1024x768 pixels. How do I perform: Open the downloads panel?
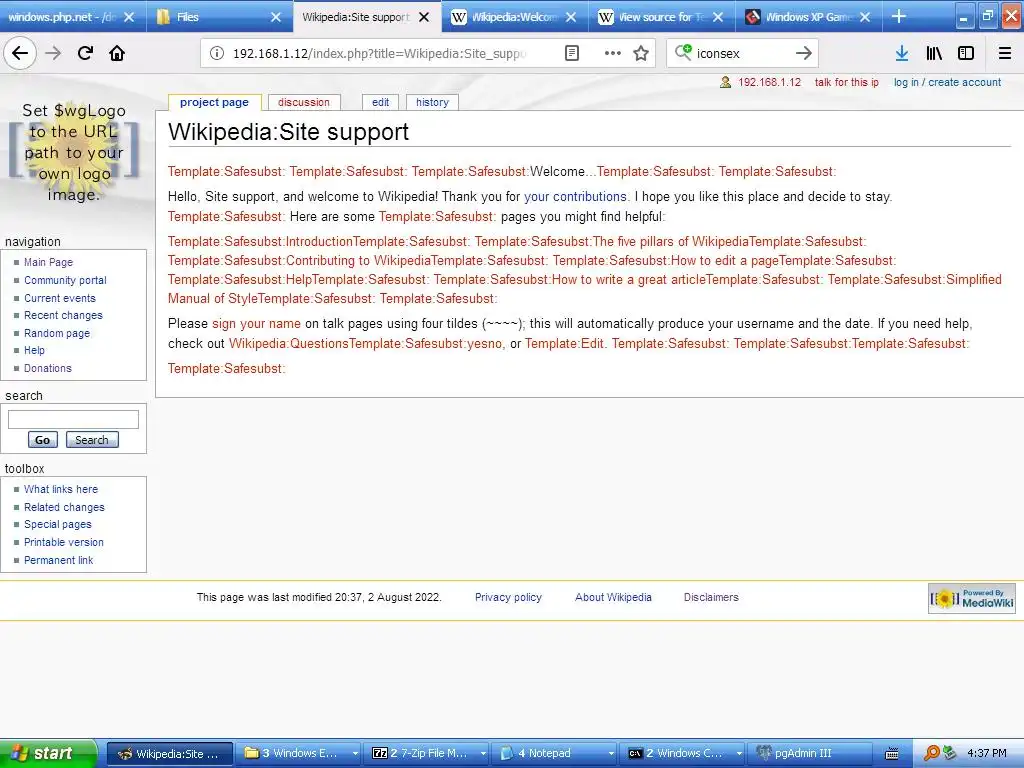[x=902, y=53]
